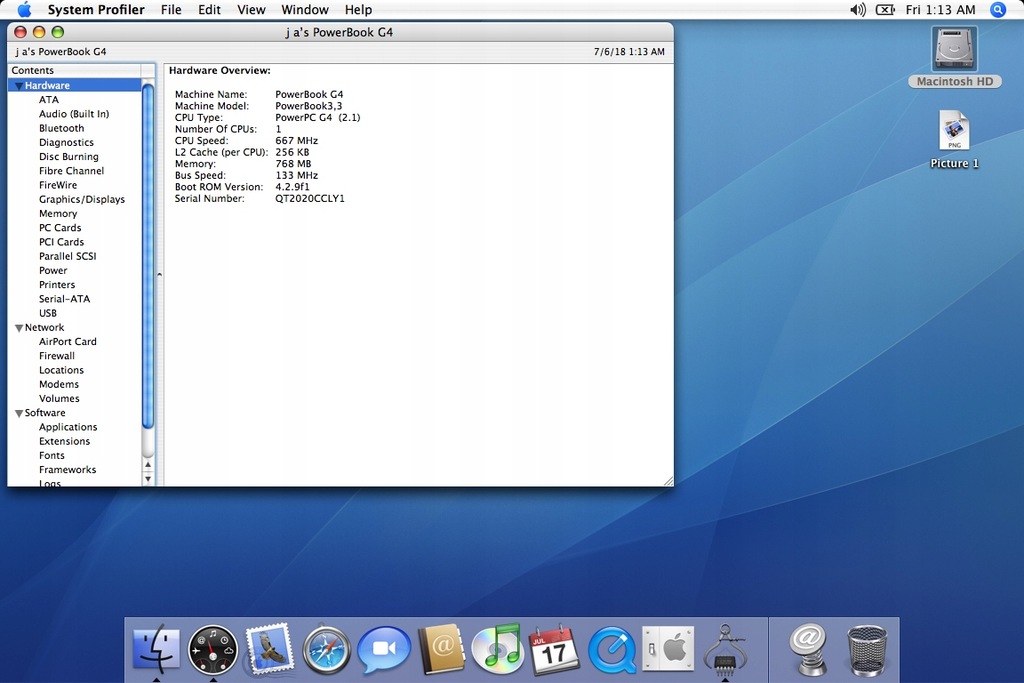
Task: Select Firewall under Network
Action: click(57, 356)
